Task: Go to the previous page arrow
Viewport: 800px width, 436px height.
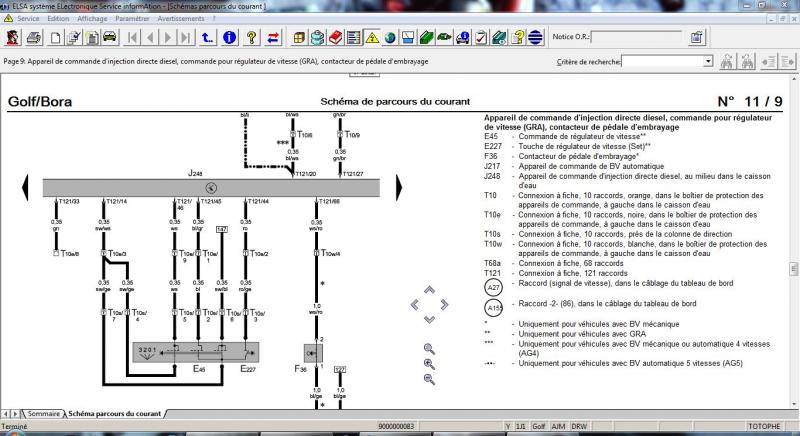Action: coord(150,37)
